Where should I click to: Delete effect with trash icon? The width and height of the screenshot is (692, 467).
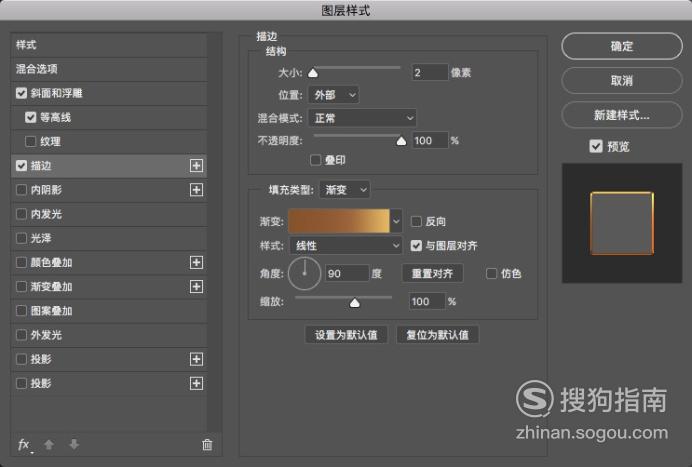click(x=207, y=444)
